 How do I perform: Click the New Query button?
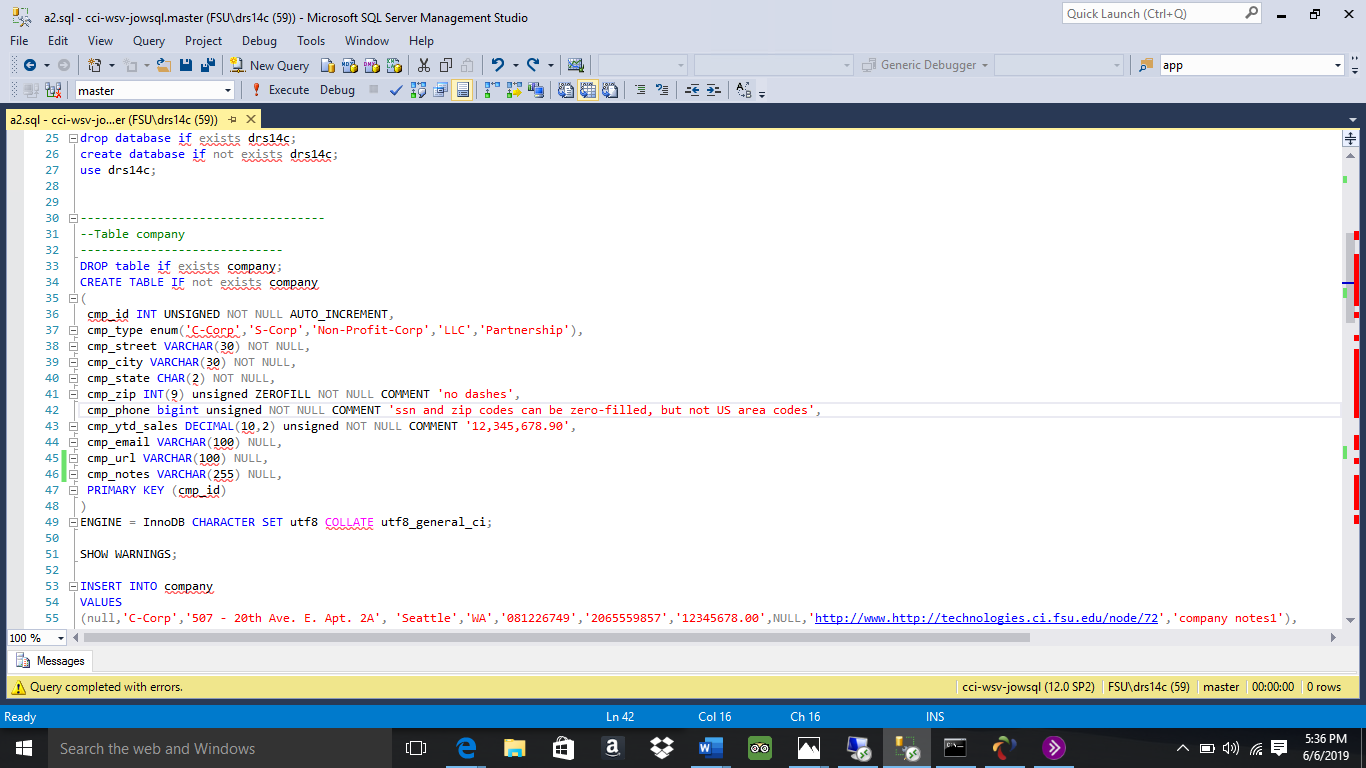tap(270, 65)
